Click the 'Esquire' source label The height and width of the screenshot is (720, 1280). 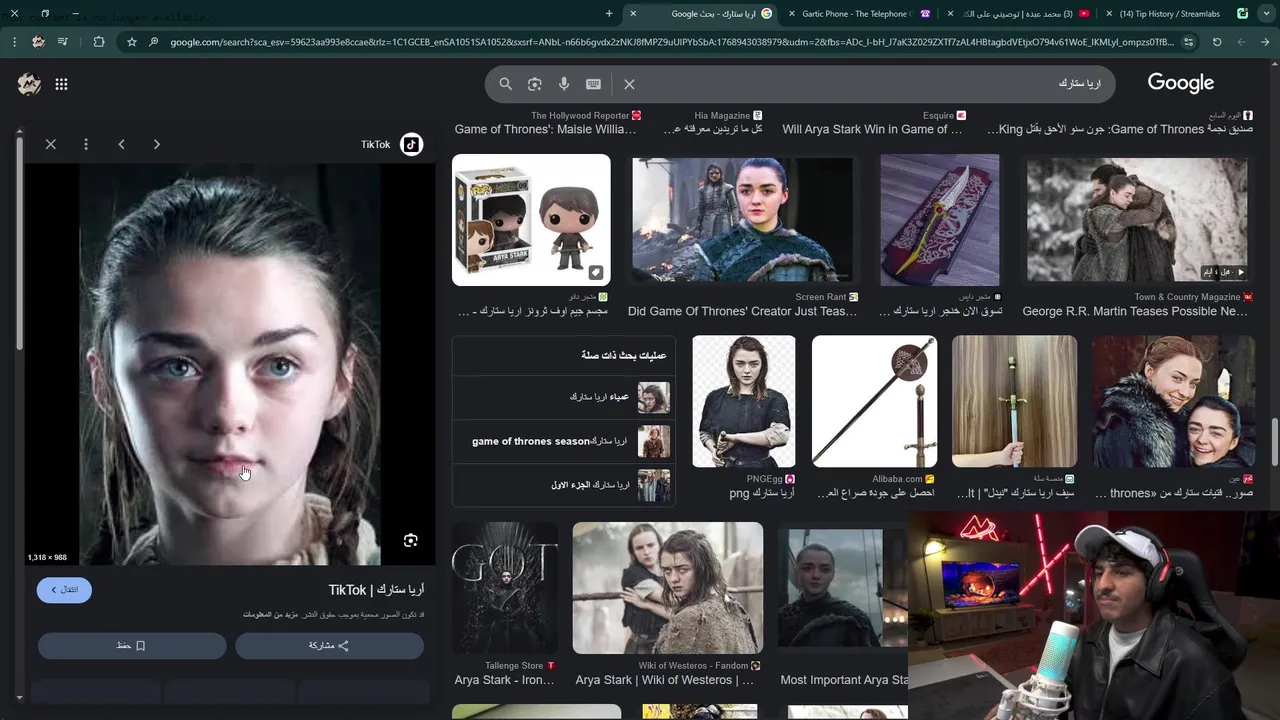(938, 116)
